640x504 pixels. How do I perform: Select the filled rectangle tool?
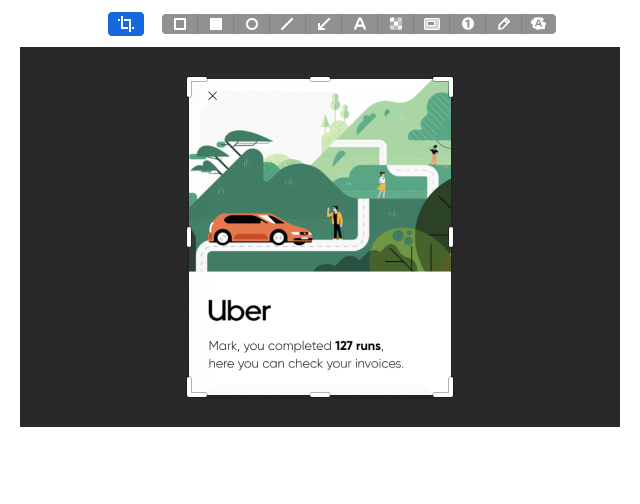216,24
